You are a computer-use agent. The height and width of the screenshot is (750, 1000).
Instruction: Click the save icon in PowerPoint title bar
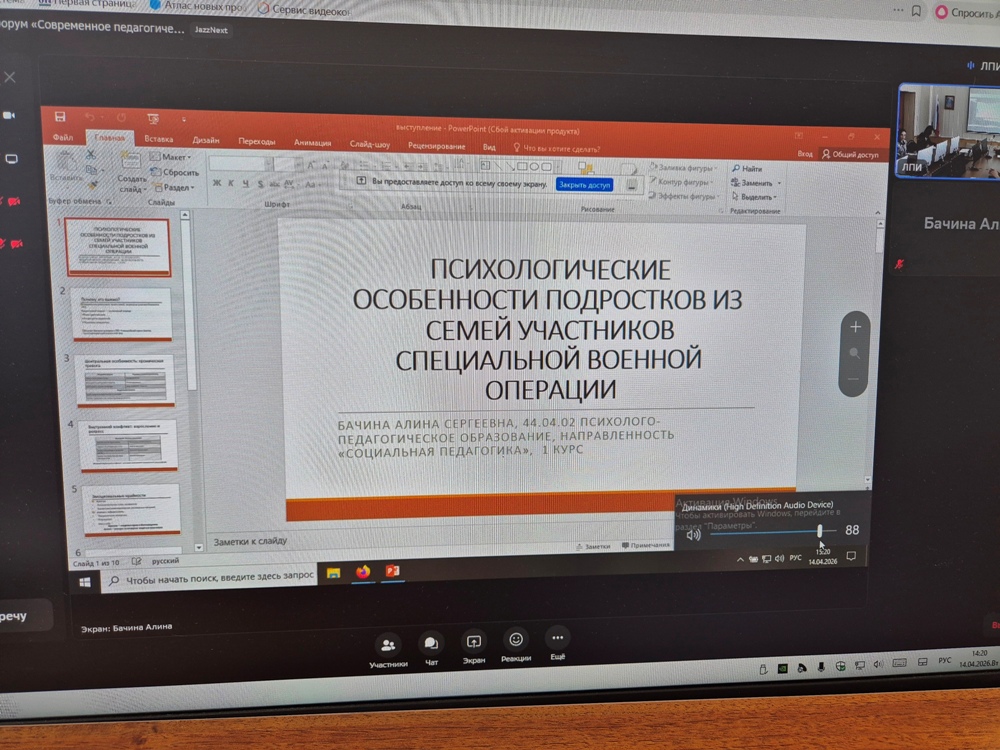(60, 117)
